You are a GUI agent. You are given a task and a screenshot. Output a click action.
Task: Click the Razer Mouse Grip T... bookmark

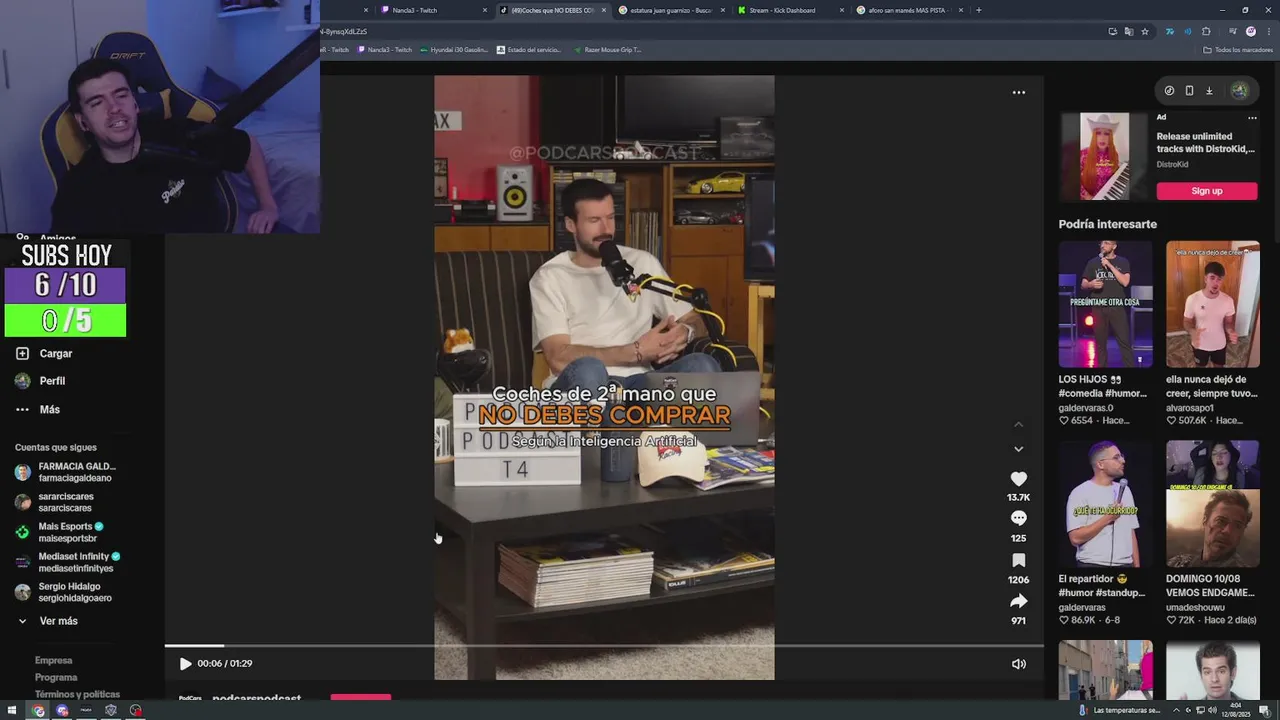607,50
